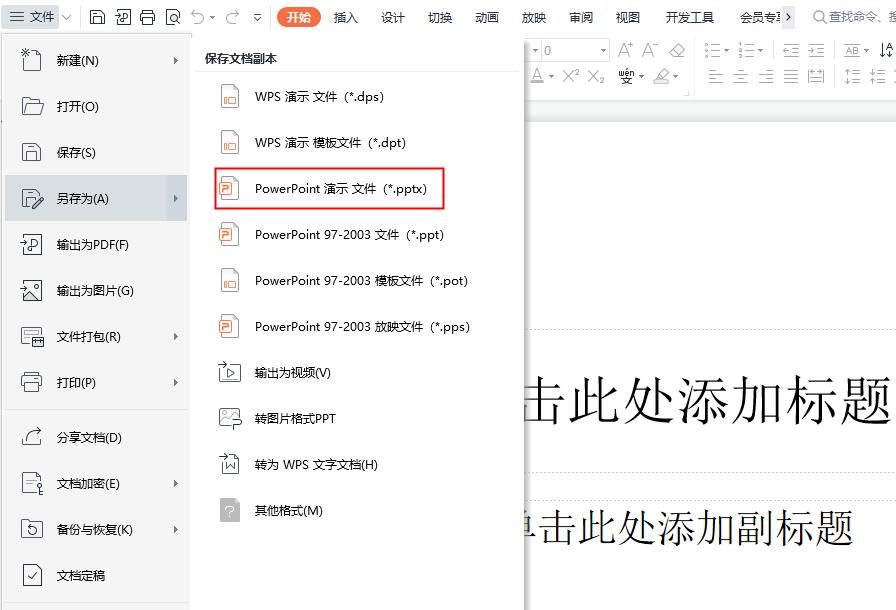Expand the undo history dropdown arrow

point(213,17)
